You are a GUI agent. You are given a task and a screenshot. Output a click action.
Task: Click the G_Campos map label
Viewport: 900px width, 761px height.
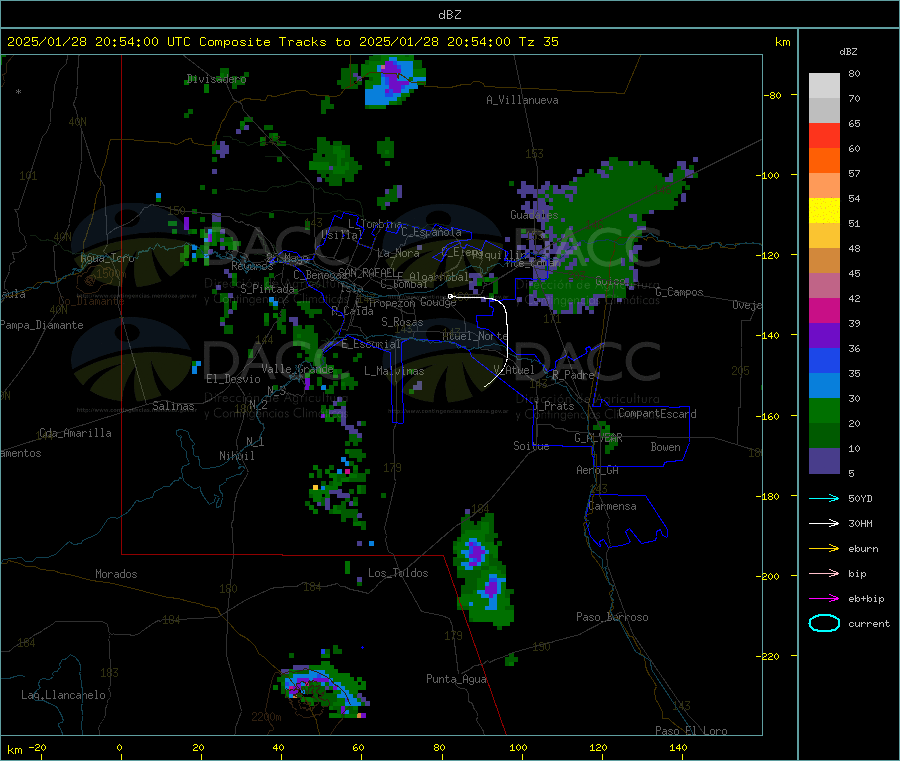(x=680, y=292)
